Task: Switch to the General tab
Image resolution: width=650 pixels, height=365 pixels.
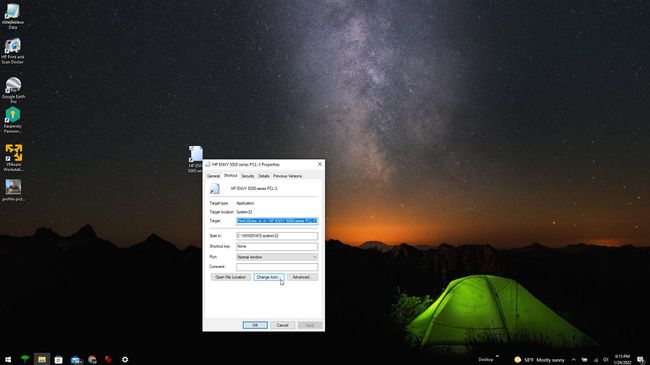Action: (x=213, y=176)
